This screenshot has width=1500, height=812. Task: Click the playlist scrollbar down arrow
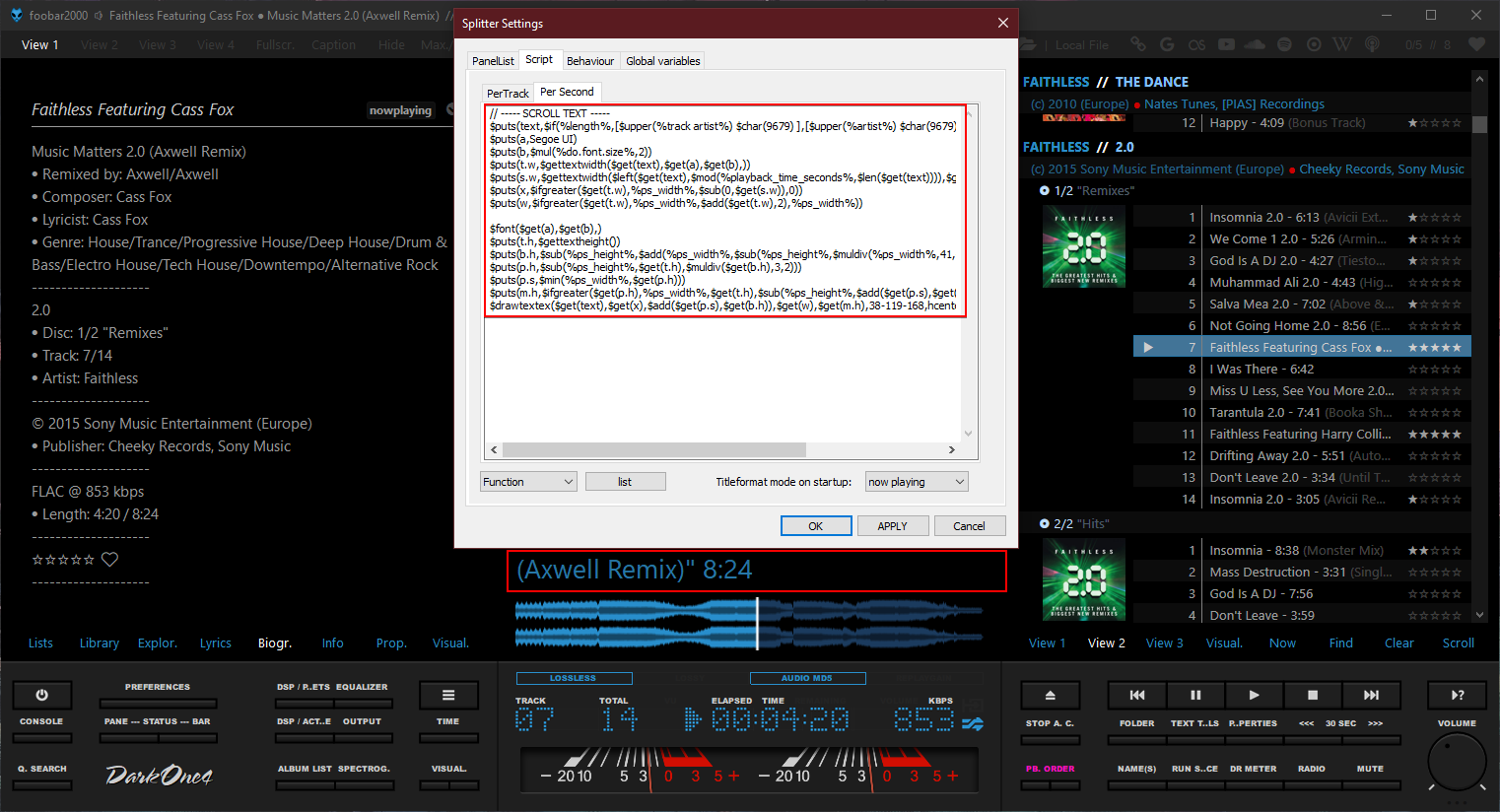tap(1479, 615)
